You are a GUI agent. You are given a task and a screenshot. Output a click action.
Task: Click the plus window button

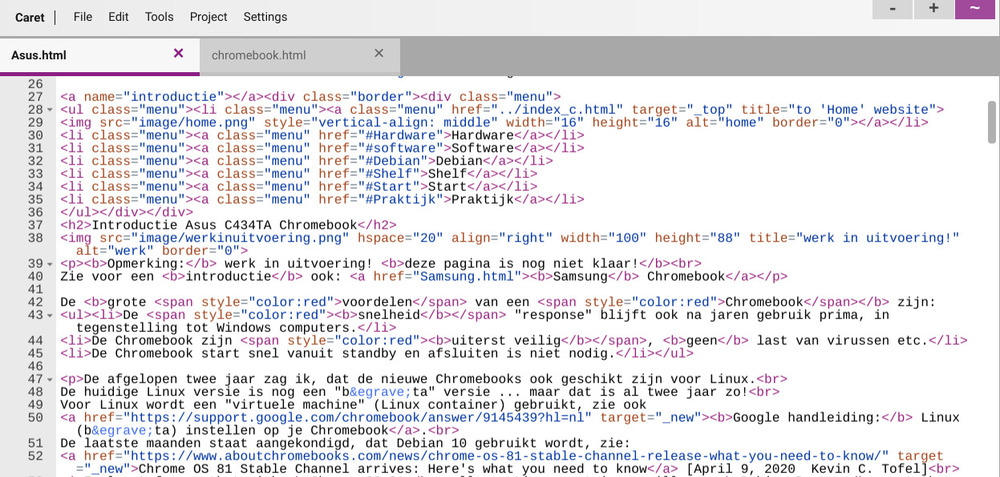pos(933,9)
